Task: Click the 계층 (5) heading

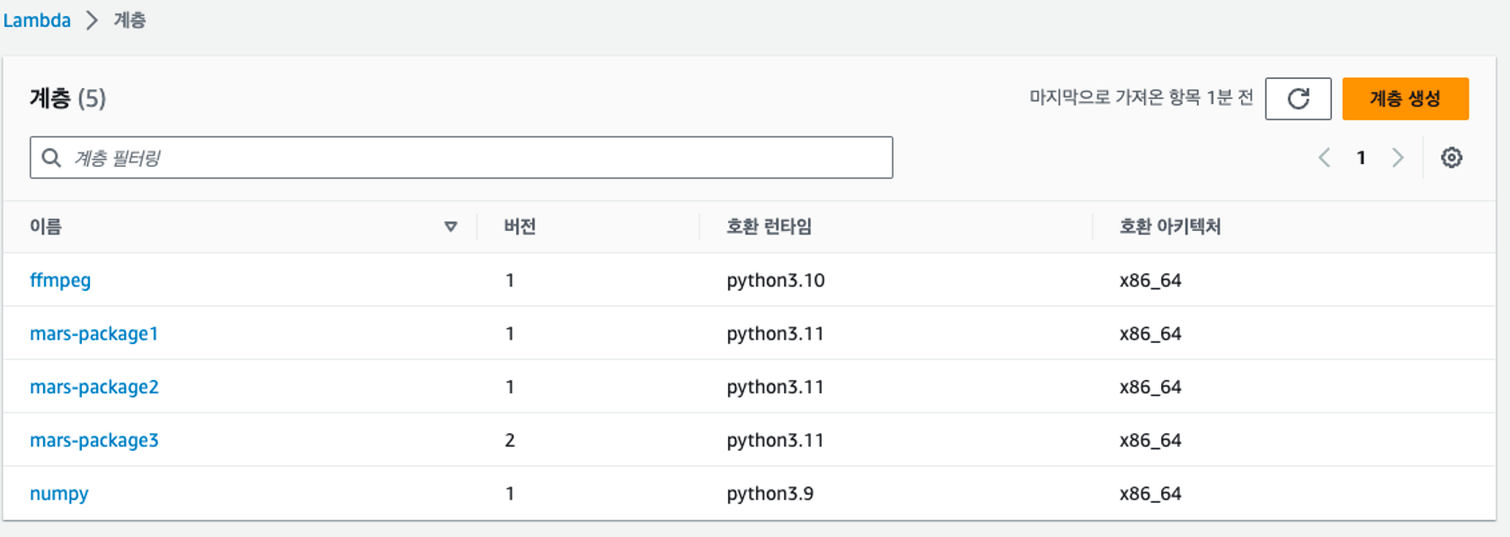Action: tap(68, 98)
